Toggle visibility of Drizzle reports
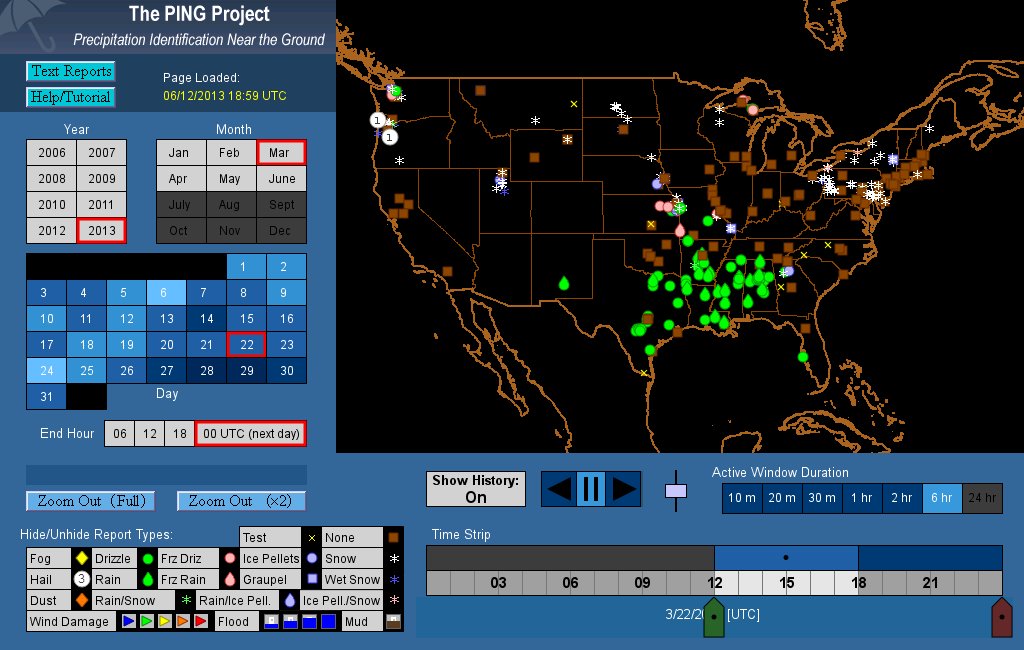This screenshot has width=1024, height=650. (x=112, y=558)
